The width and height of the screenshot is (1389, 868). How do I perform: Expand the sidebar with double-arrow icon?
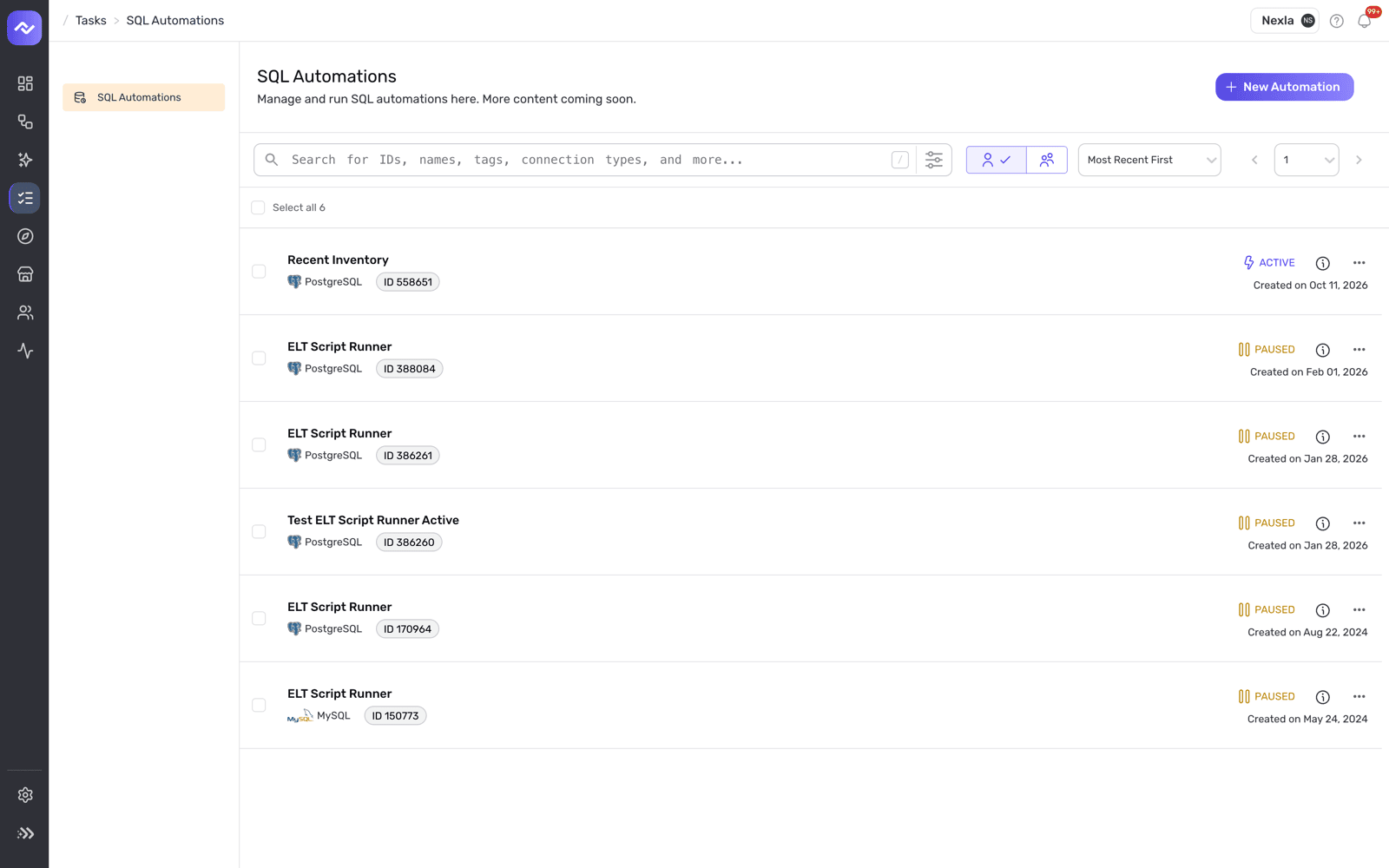click(25, 833)
